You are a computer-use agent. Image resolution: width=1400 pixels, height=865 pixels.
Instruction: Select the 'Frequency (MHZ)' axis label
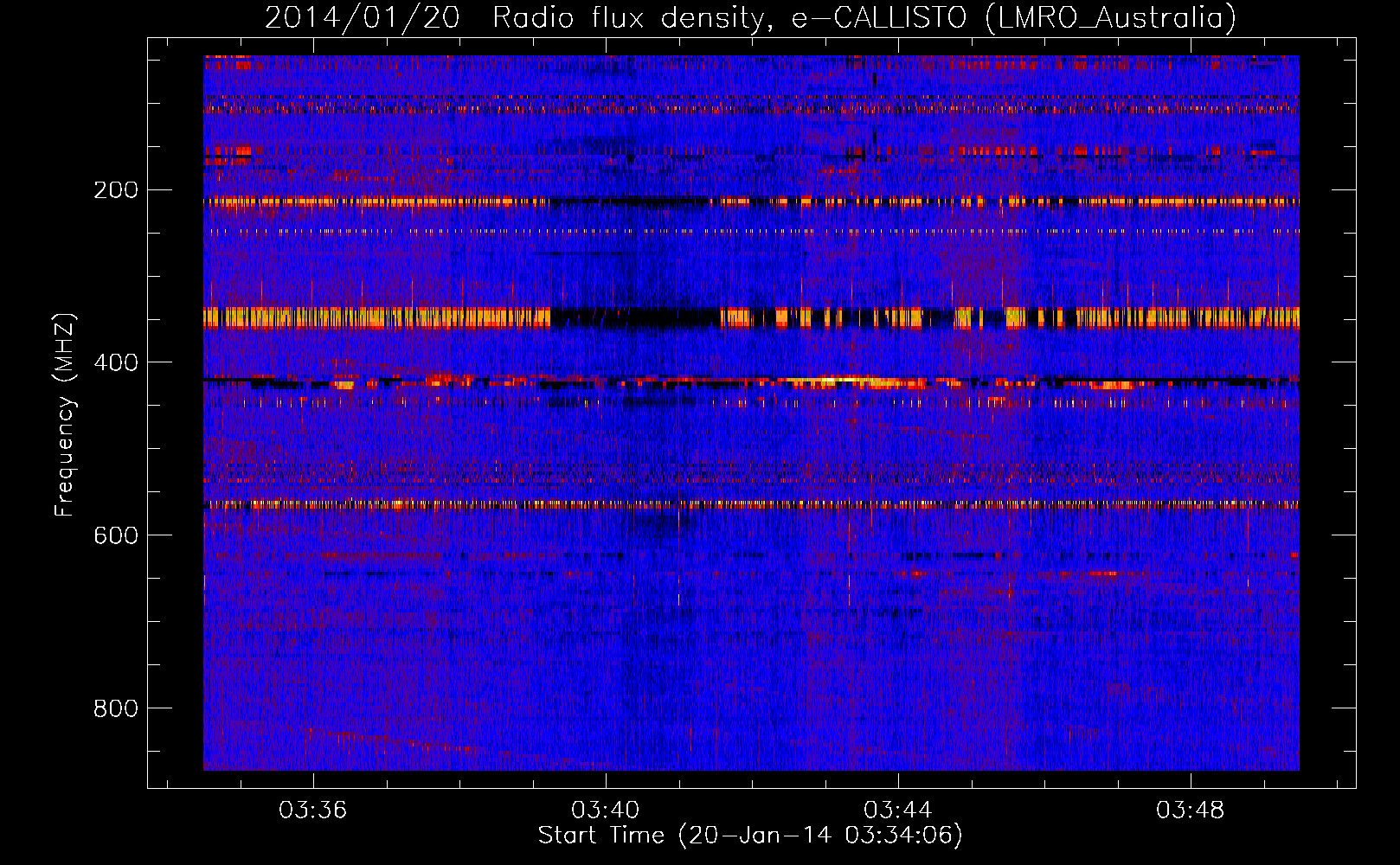pos(65,415)
